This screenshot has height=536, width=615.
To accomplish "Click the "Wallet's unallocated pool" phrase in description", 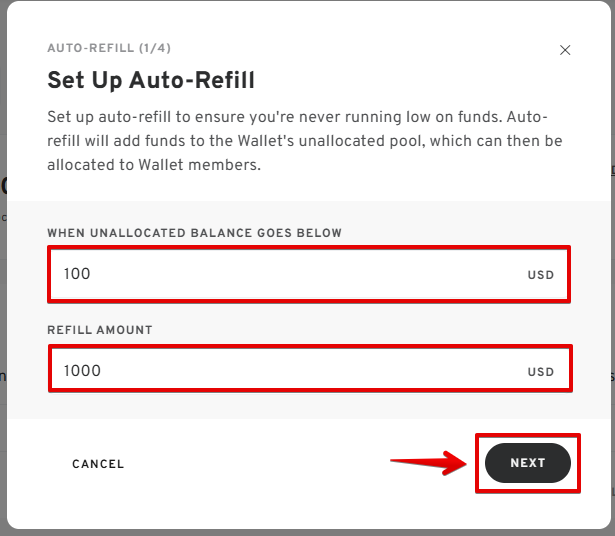I will 331,141.
